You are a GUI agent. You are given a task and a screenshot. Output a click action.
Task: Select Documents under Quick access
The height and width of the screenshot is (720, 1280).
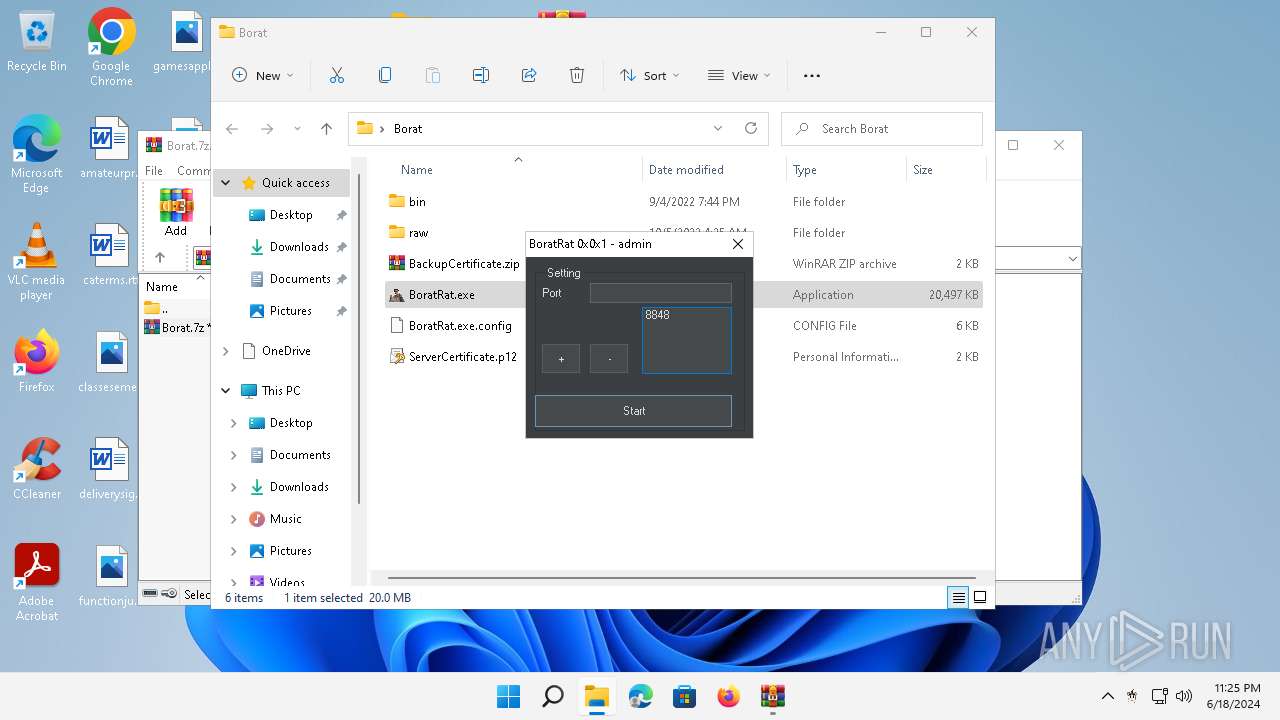point(300,279)
